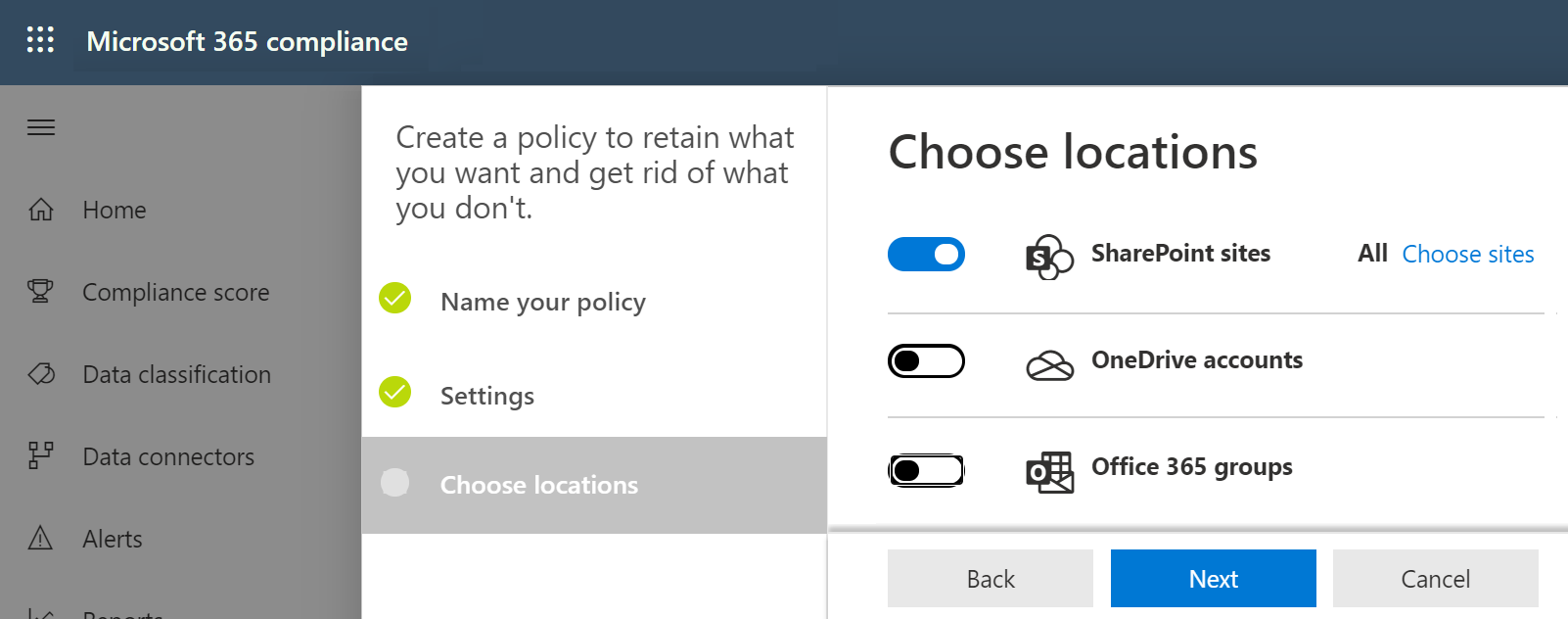1568x619 pixels.
Task: Click the SharePoint sites icon
Action: 1049,258
